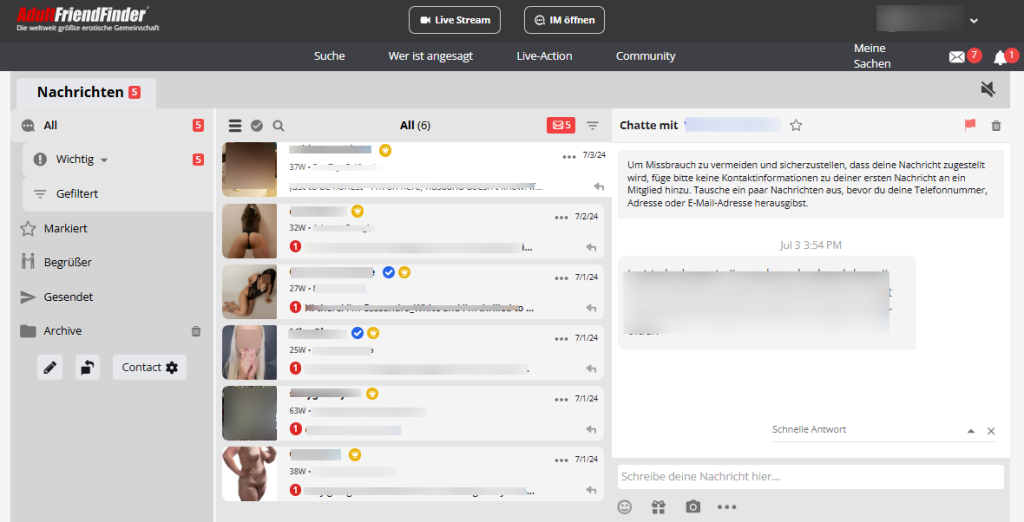The height and width of the screenshot is (522, 1024).
Task: Click the gift icon below message box
Action: coord(658,507)
